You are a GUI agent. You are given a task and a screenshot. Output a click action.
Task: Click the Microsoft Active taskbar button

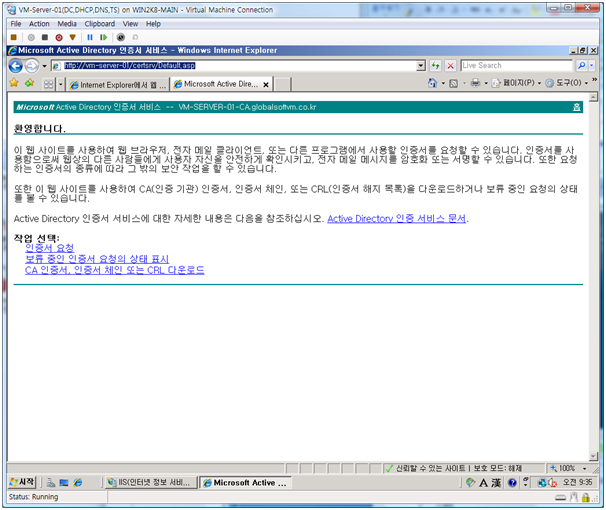[x=245, y=483]
